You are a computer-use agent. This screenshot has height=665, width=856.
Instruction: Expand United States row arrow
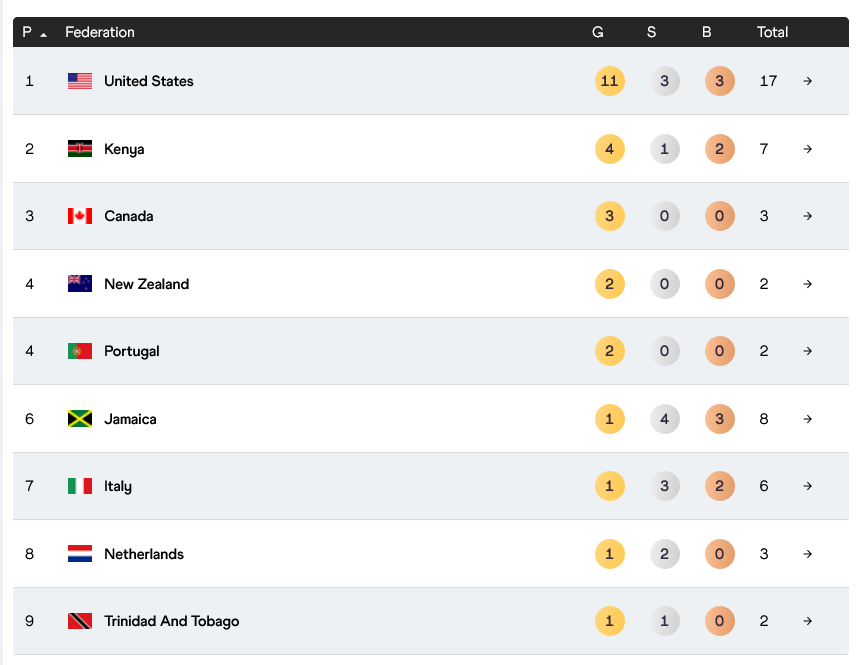tap(807, 81)
